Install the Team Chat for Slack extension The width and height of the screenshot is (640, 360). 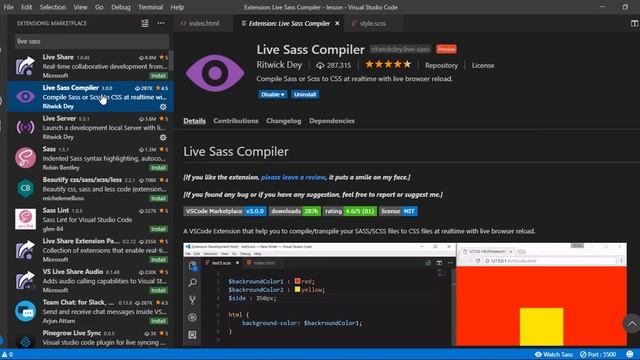click(158, 321)
